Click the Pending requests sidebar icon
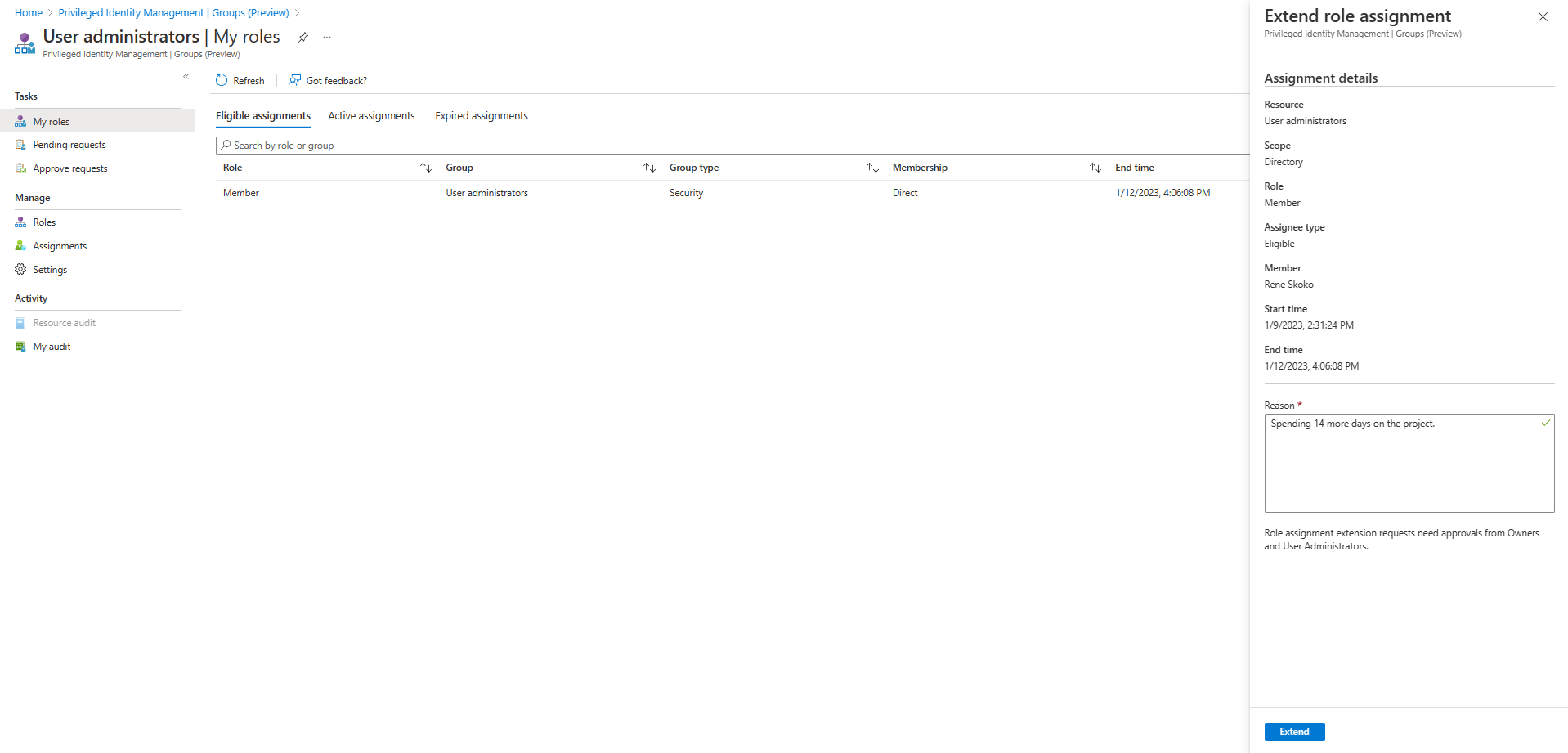The height and width of the screenshot is (753, 1568). [20, 145]
